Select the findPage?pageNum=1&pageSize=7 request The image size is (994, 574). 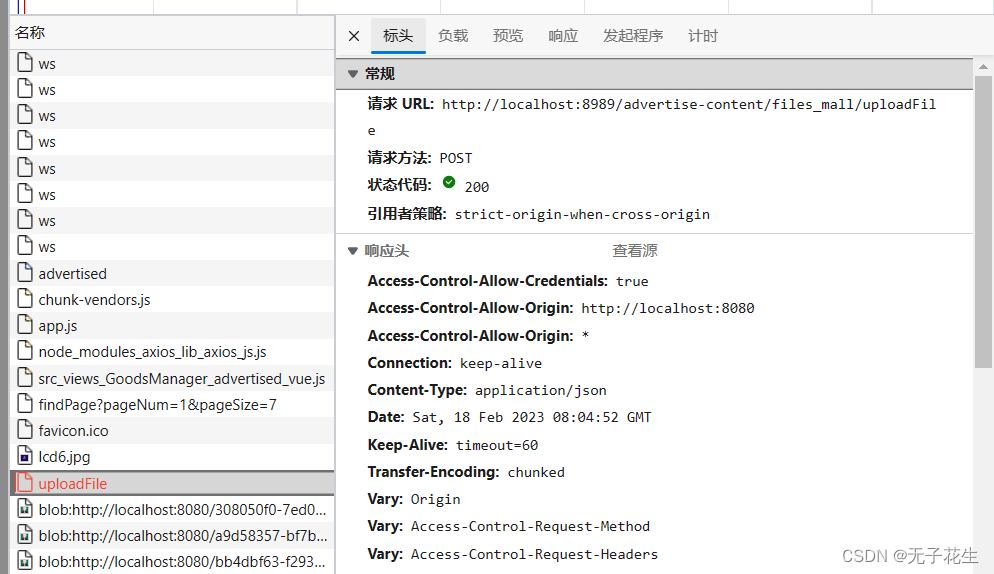coord(172,405)
